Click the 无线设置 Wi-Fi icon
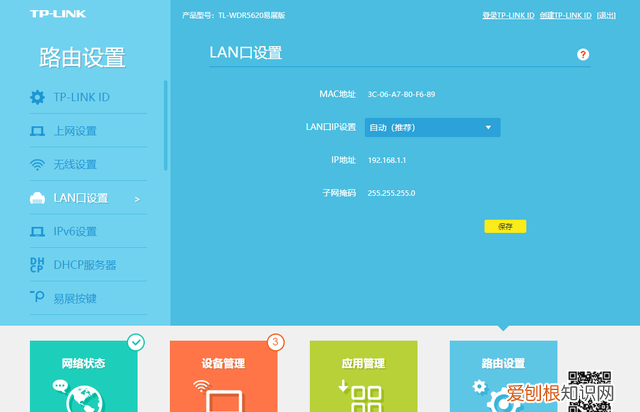The image size is (640, 412). 37,164
